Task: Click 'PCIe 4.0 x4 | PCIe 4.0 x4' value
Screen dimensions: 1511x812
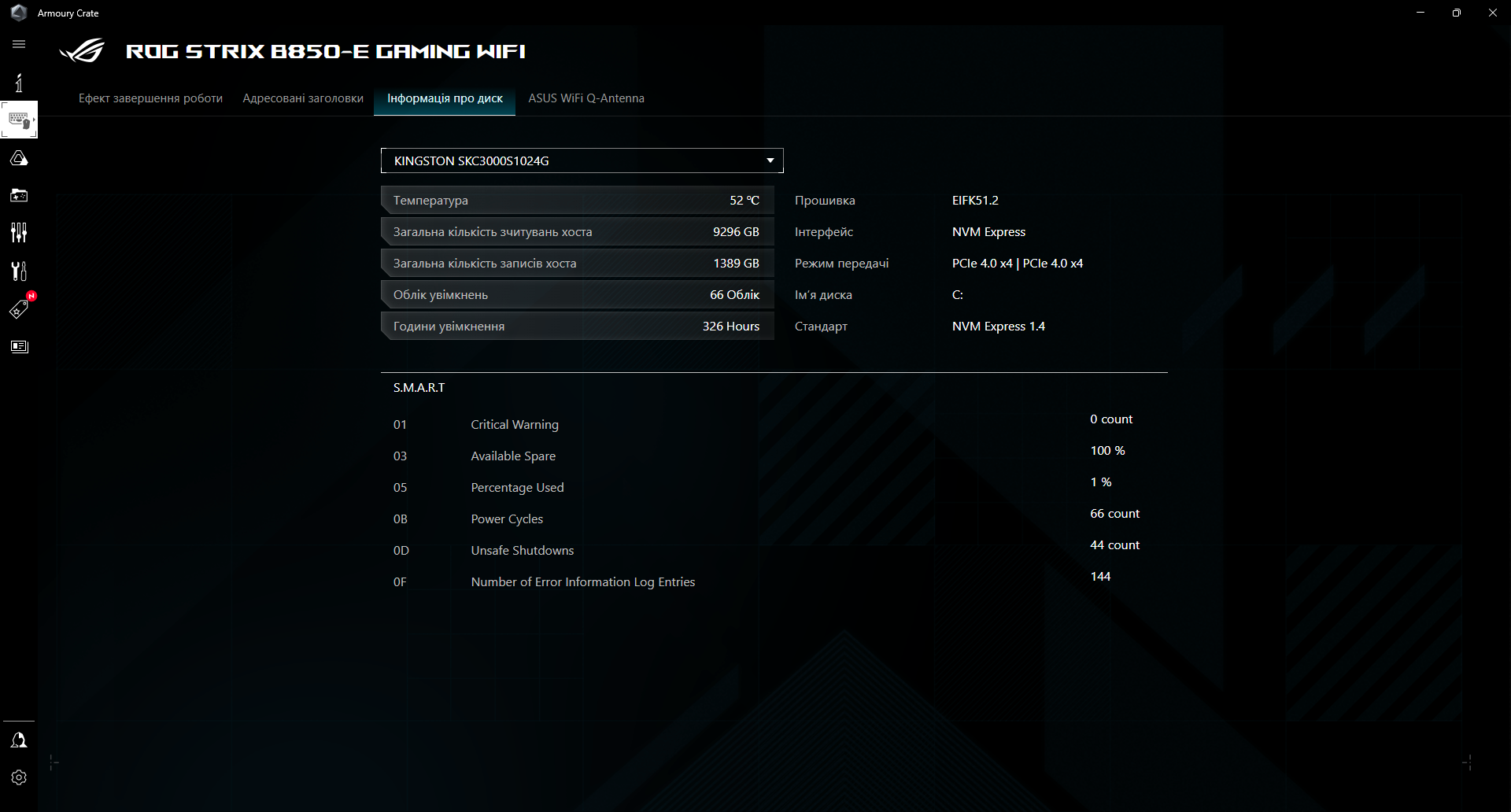Action: 1018,264
